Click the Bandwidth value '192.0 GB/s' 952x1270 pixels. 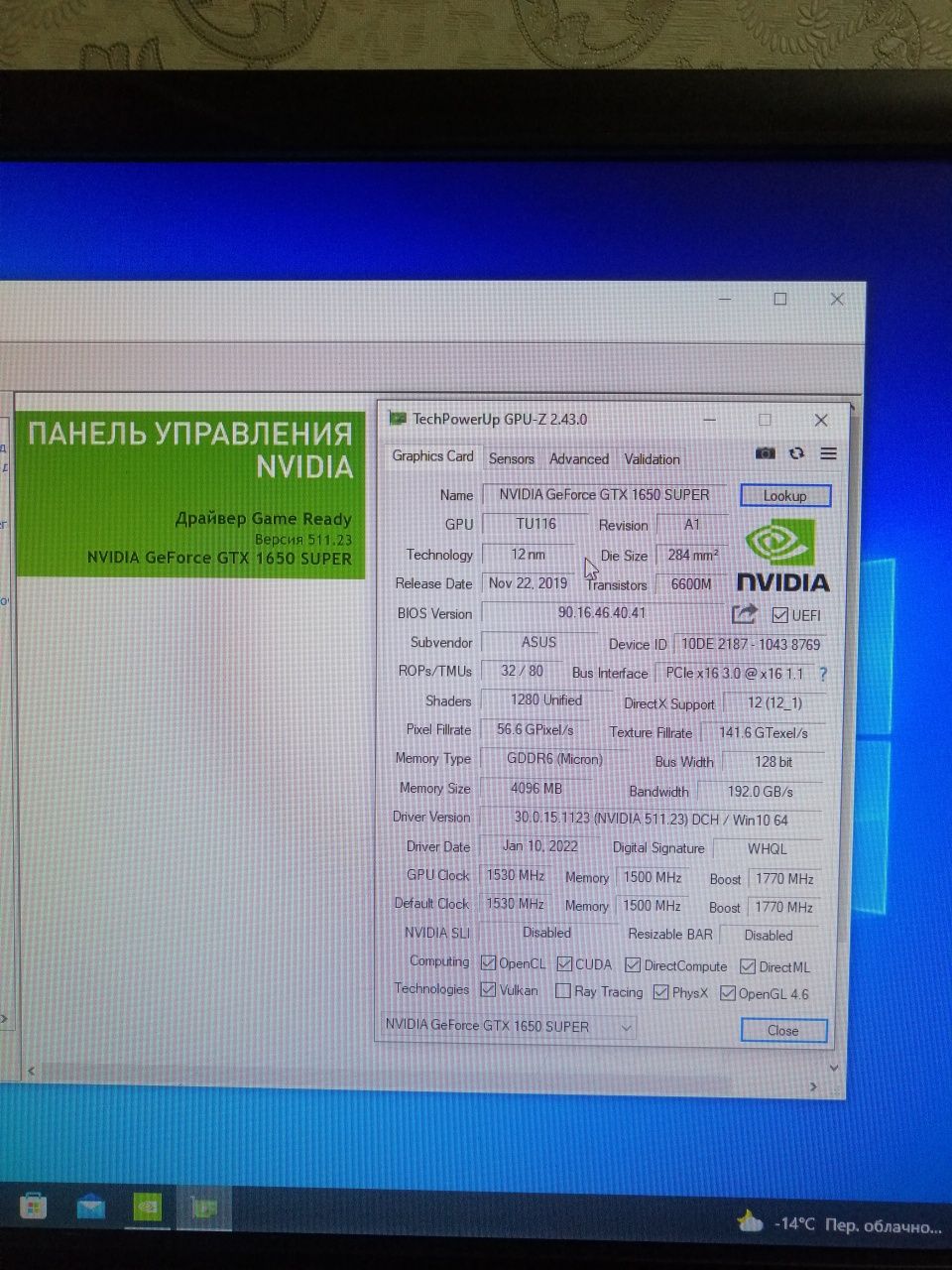[x=761, y=792]
